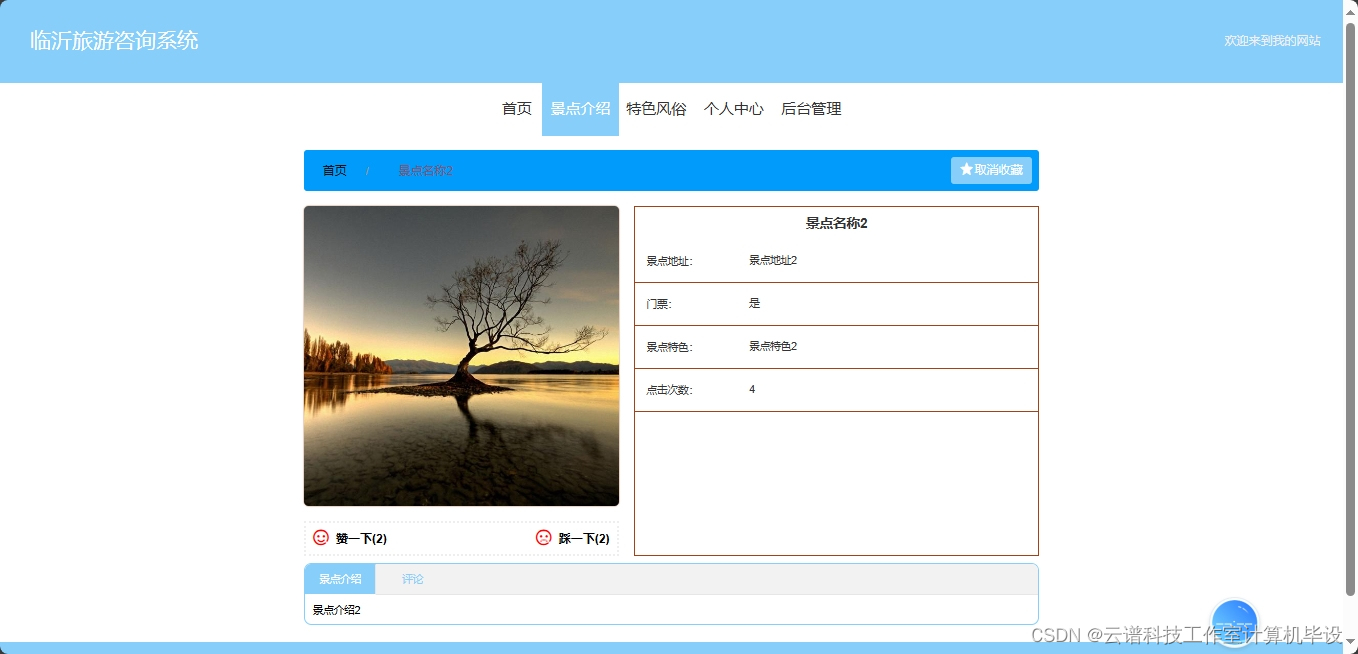Click the smiley face icon beside 赞一下

(x=321, y=537)
